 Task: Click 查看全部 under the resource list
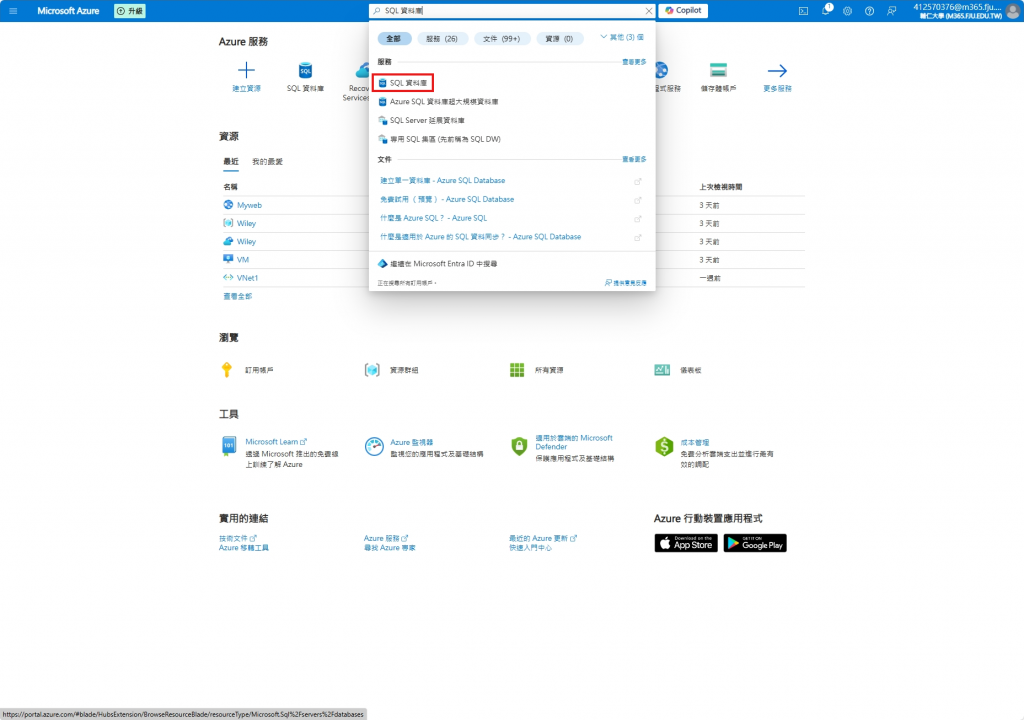pos(237,296)
